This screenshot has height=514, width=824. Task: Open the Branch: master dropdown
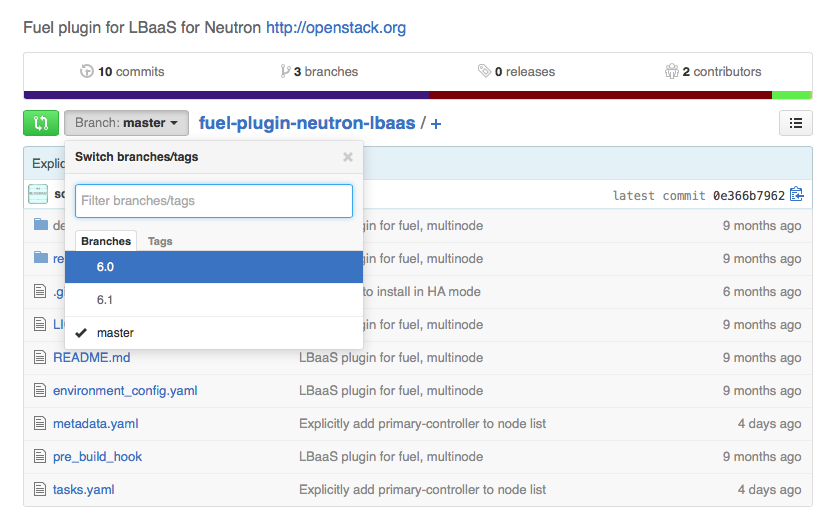(126, 123)
